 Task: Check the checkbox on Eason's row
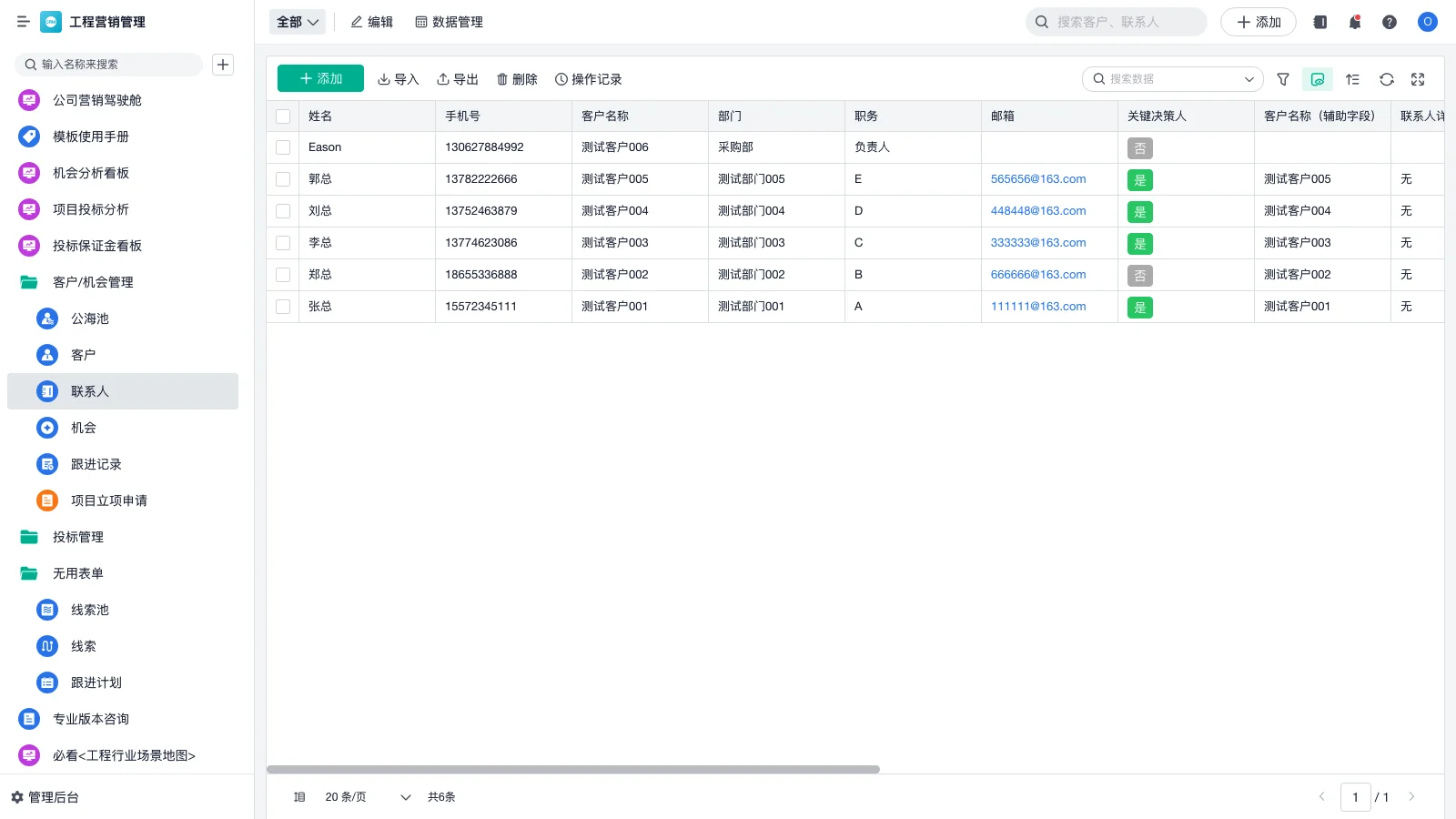[283, 147]
